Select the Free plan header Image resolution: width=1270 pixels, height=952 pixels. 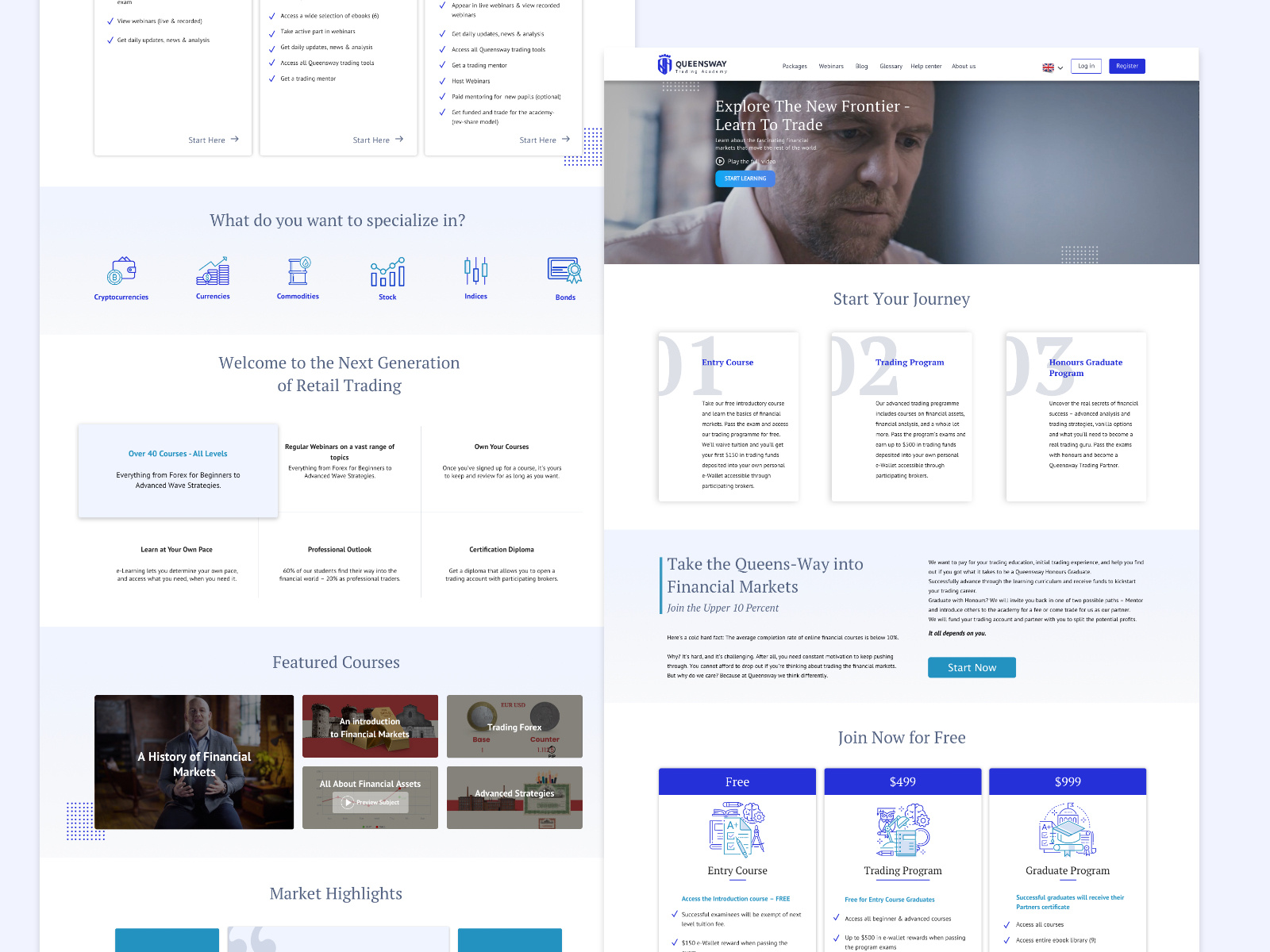pos(737,781)
